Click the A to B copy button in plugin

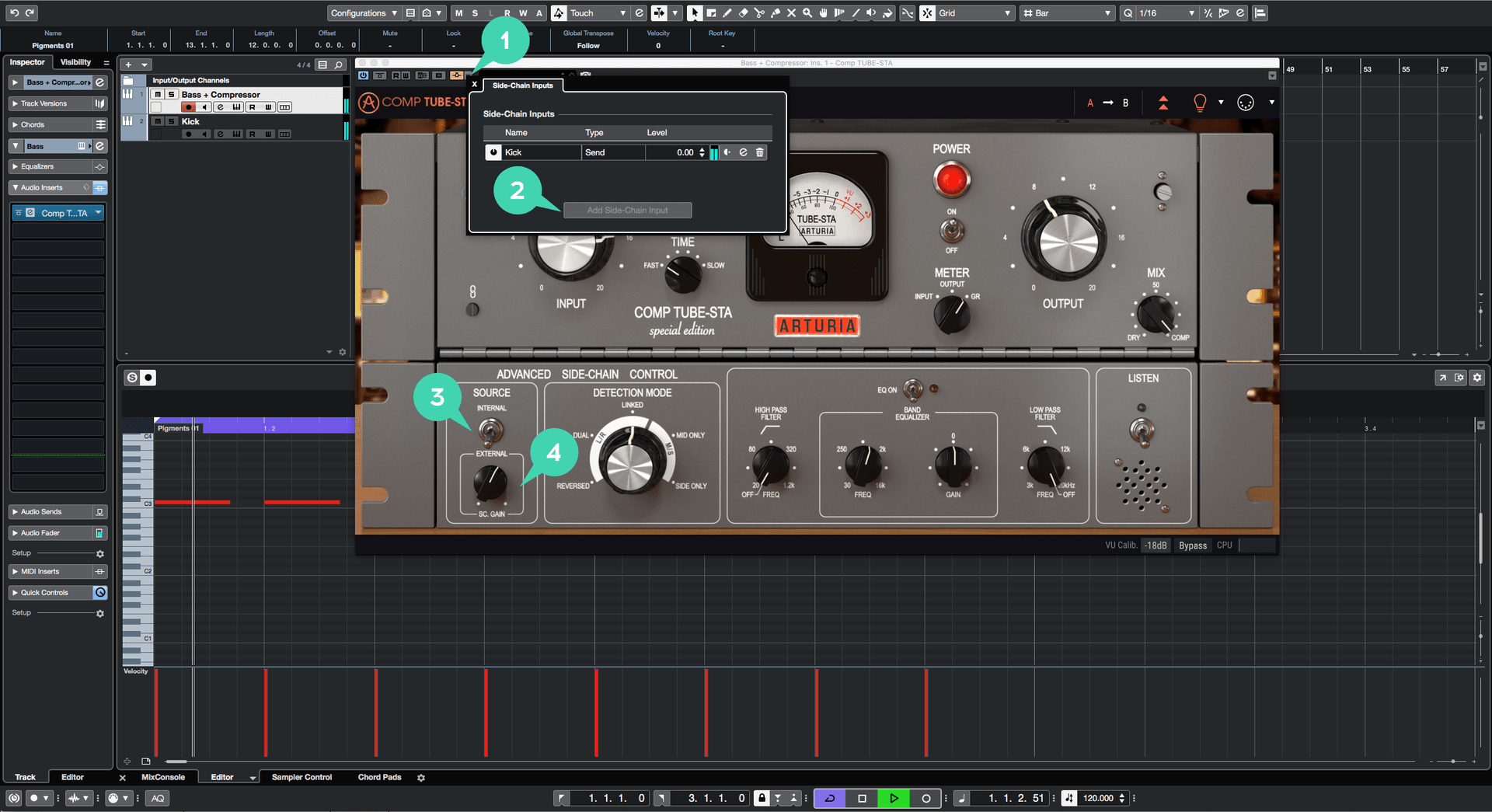tap(1107, 103)
